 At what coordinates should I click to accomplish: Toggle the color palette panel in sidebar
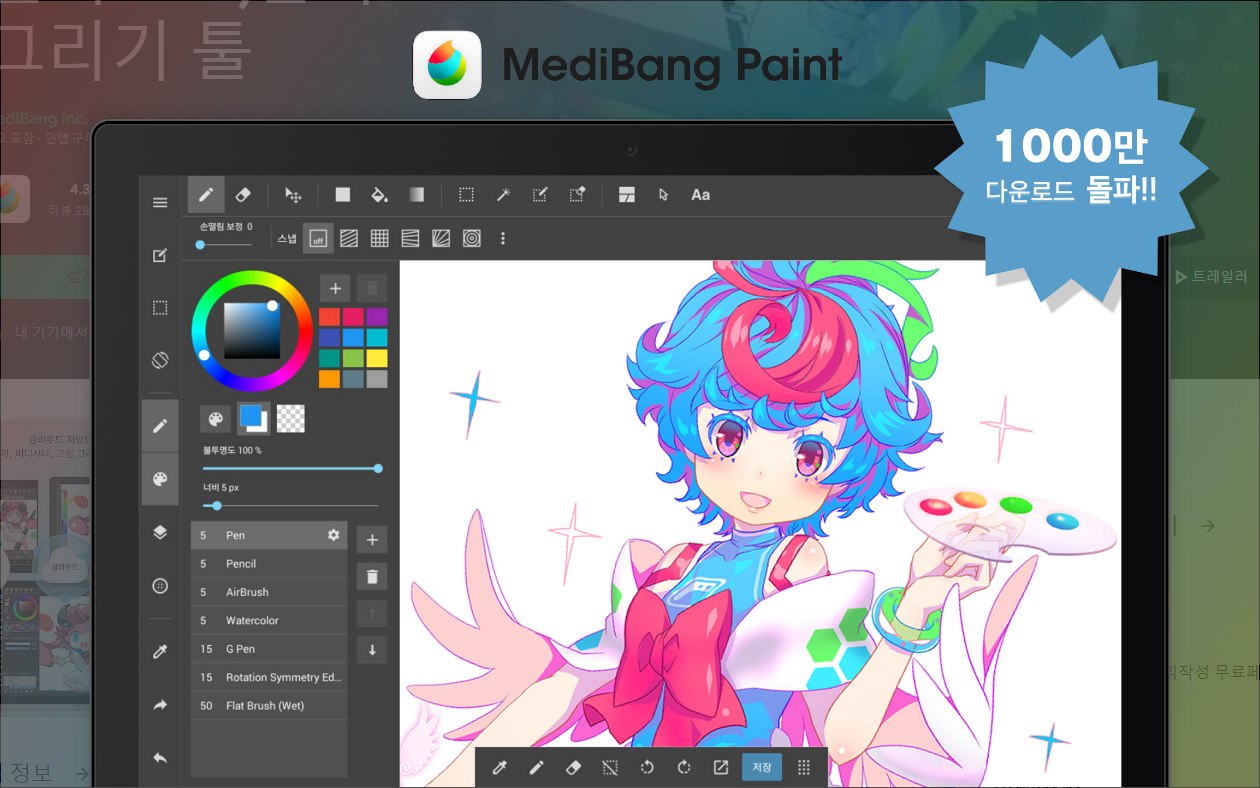point(160,479)
